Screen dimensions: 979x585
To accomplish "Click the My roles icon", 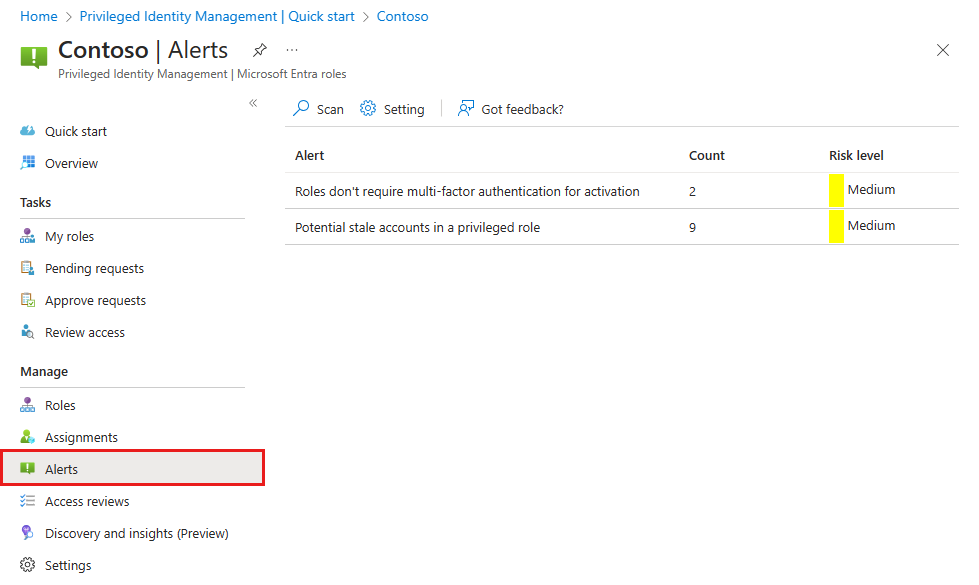I will [x=28, y=237].
